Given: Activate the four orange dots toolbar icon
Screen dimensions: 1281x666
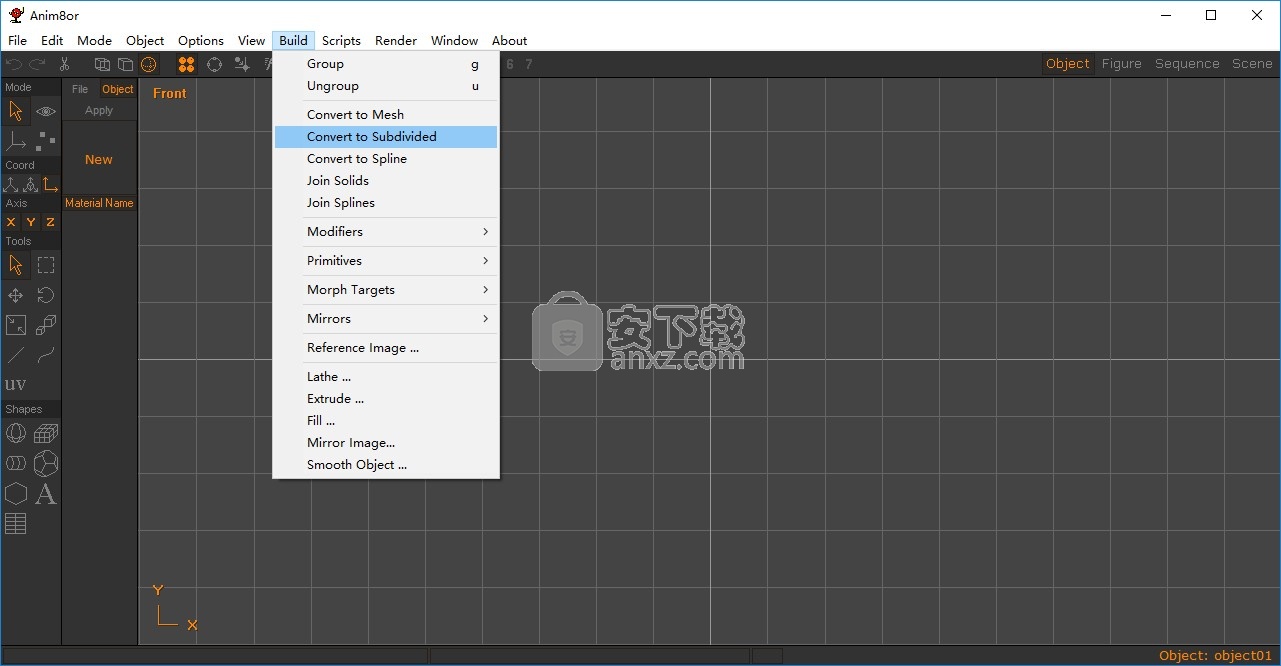Looking at the screenshot, I should click(186, 64).
